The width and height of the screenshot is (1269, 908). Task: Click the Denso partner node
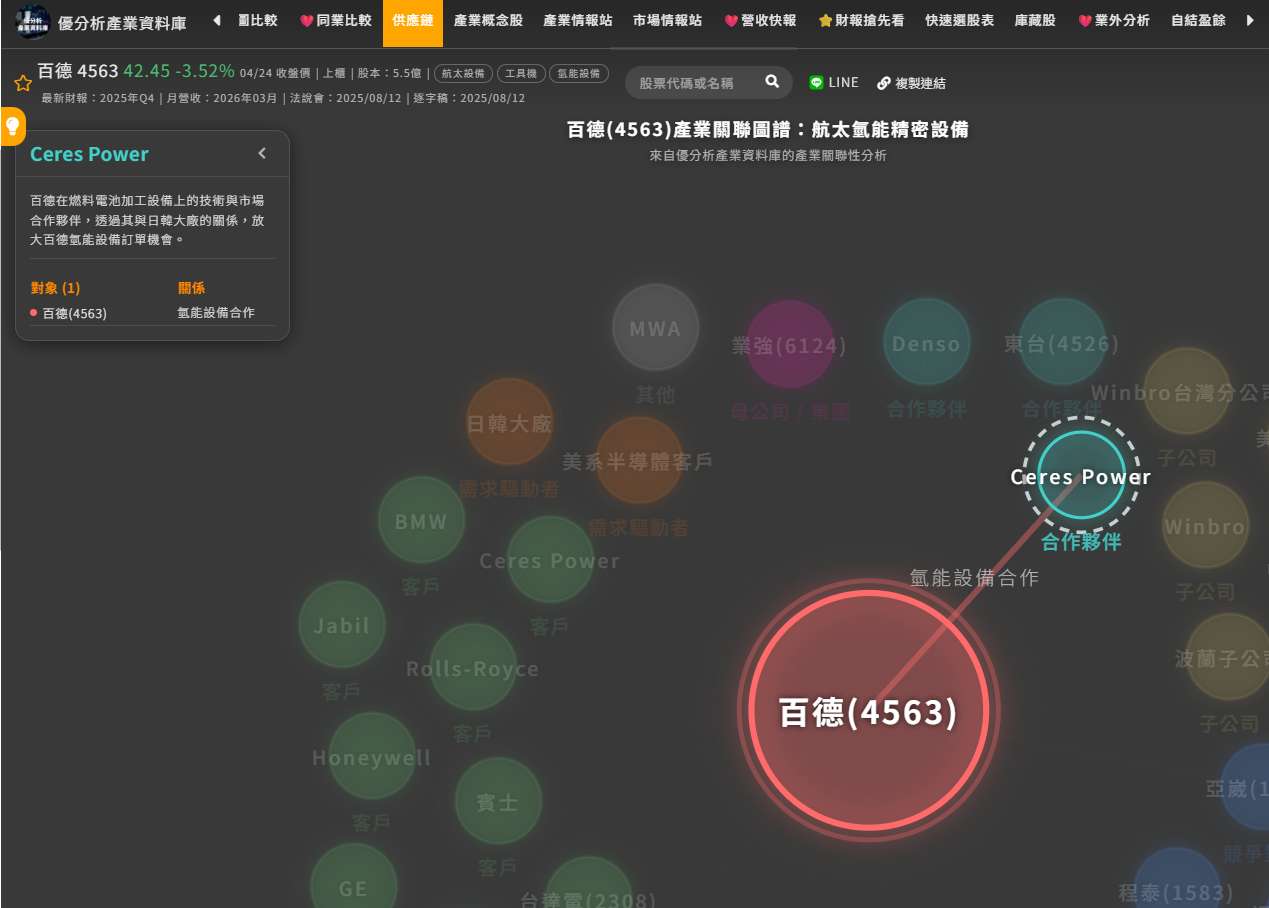tap(926, 343)
